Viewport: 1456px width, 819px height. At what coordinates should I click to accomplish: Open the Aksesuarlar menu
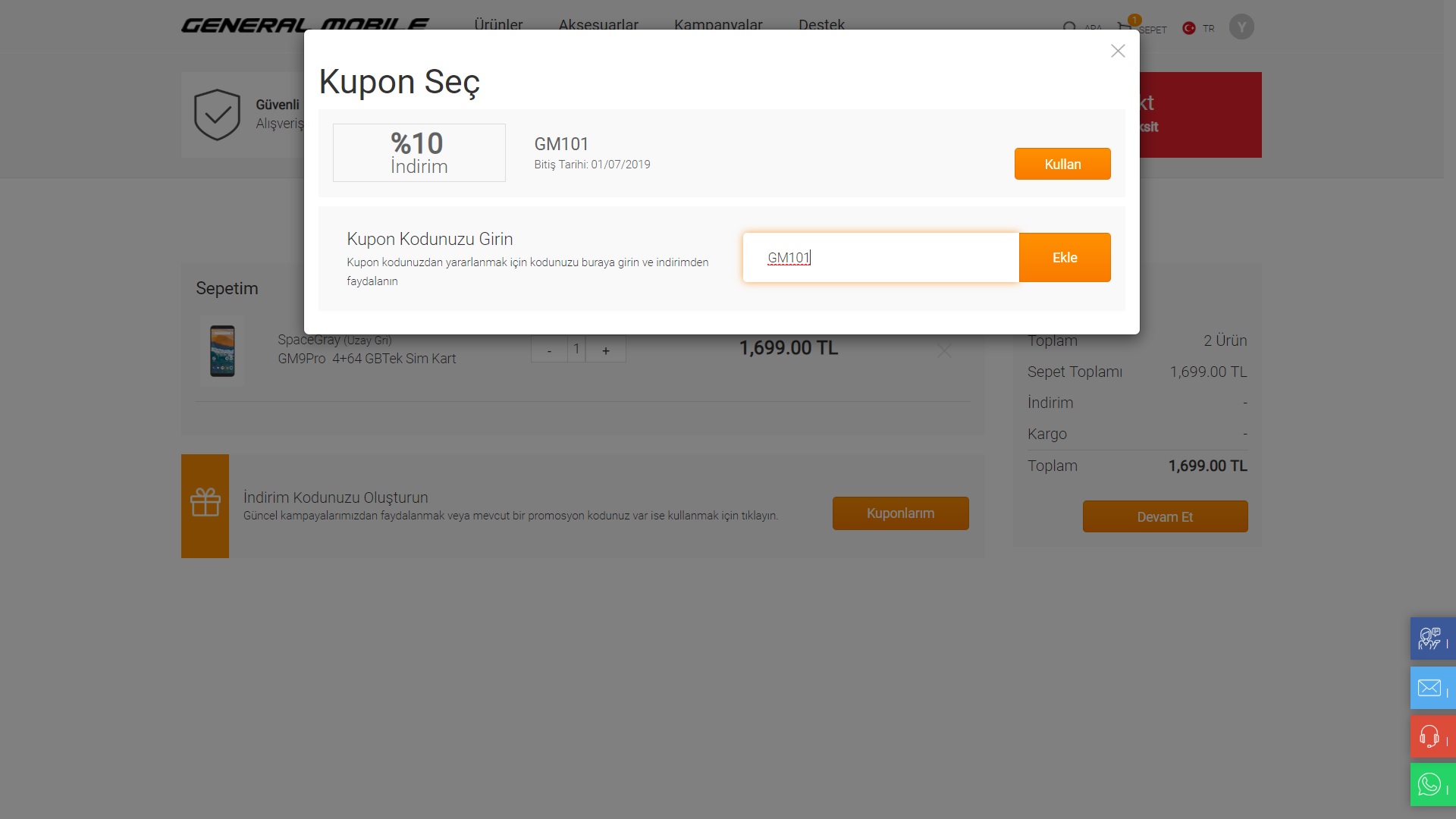pos(598,24)
